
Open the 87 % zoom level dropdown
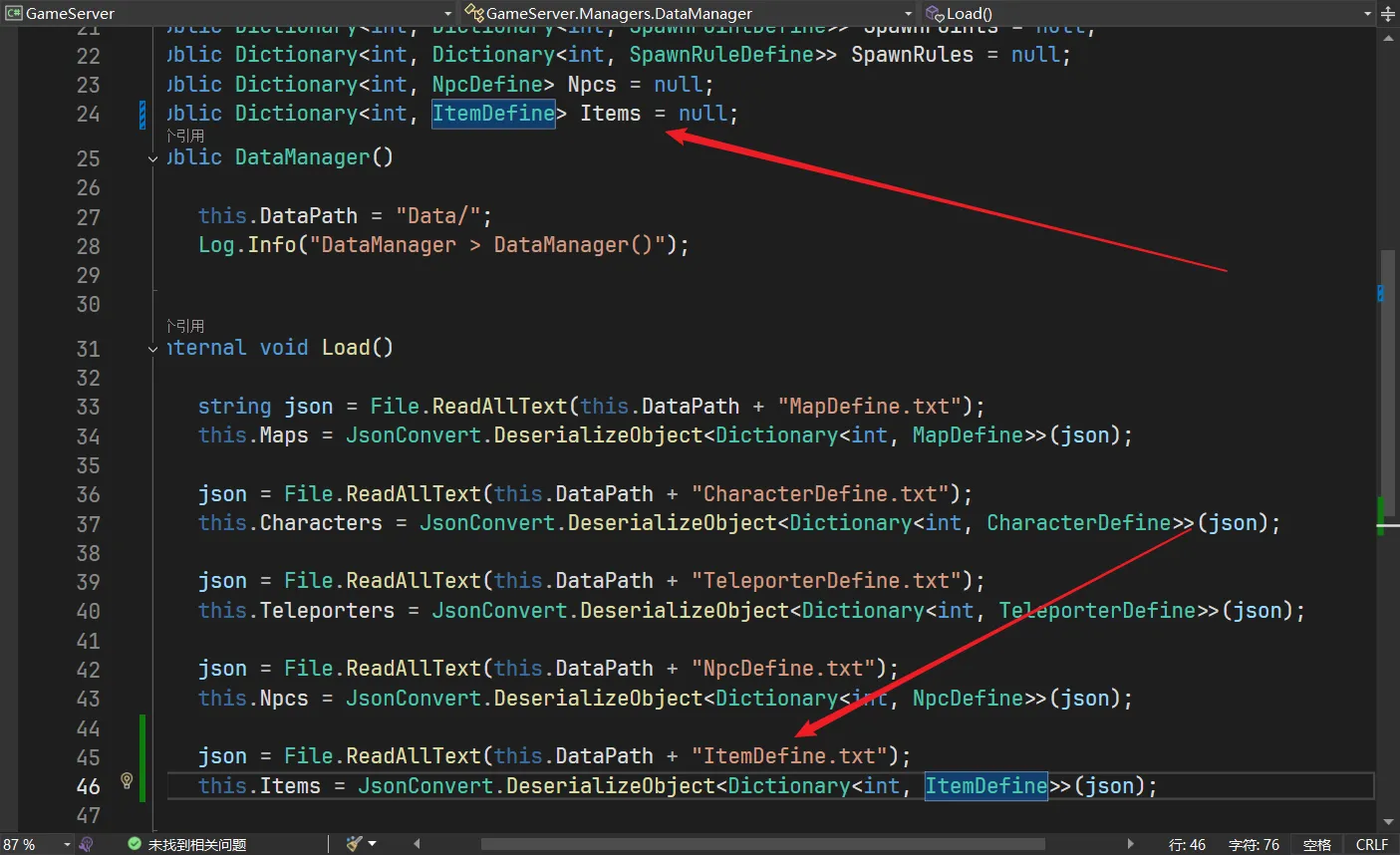coord(67,844)
